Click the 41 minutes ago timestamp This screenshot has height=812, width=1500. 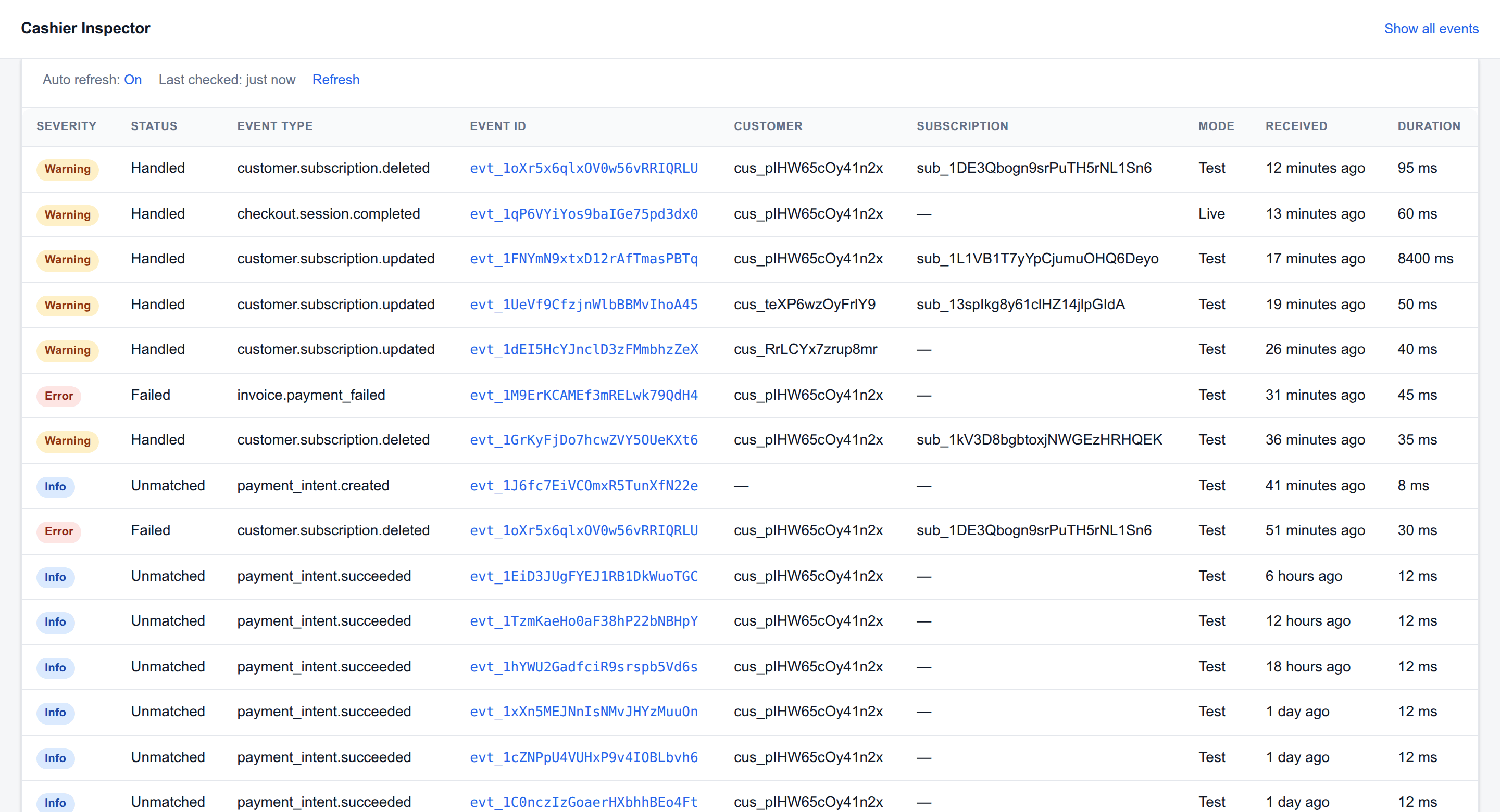[x=1315, y=486]
